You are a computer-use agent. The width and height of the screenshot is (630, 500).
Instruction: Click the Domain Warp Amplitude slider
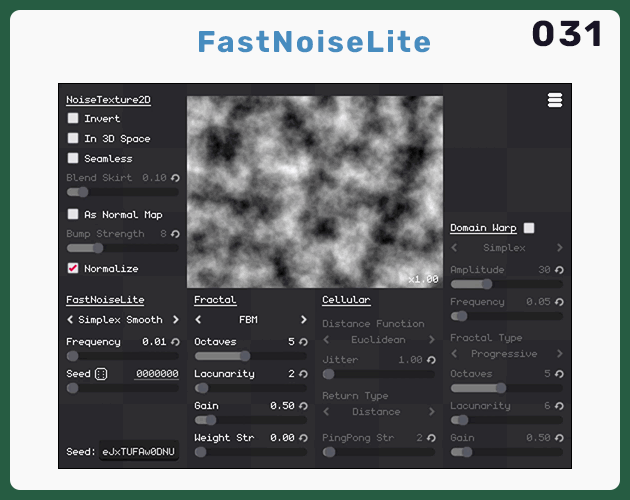(x=507, y=284)
